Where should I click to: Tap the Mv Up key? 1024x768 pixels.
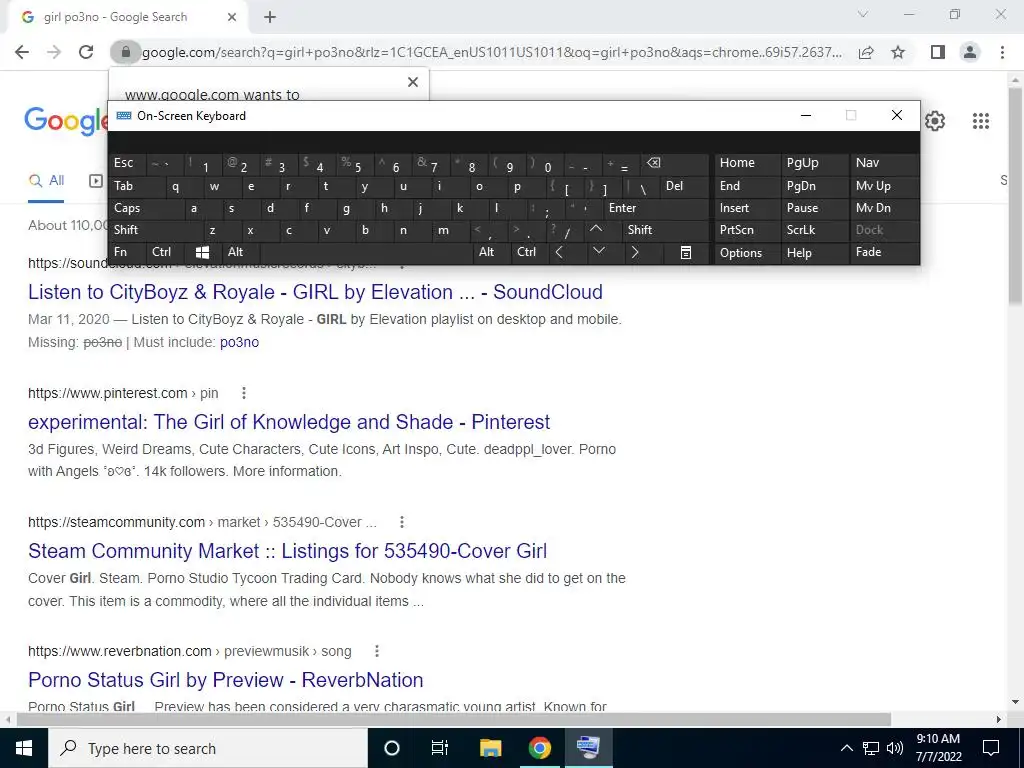884,186
